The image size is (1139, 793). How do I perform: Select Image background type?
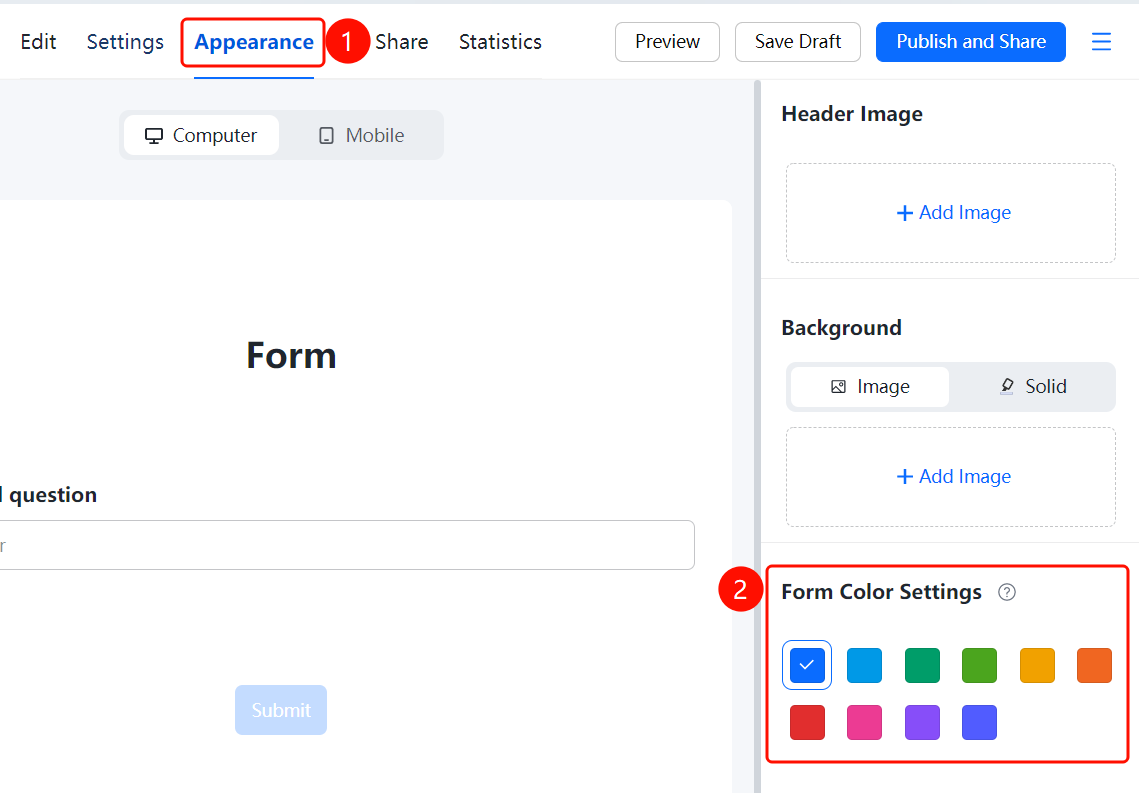tap(870, 386)
